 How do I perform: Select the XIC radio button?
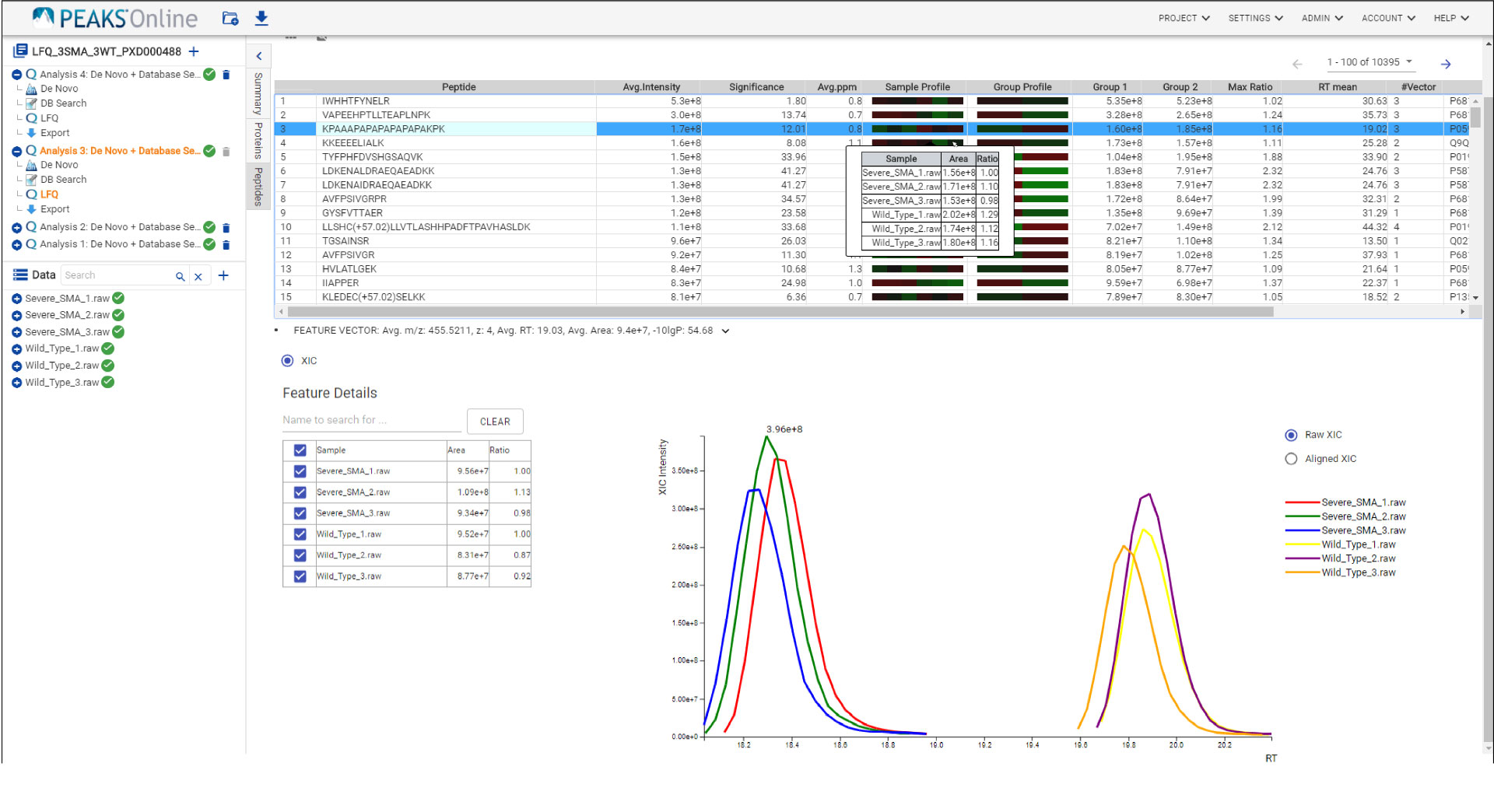(287, 361)
